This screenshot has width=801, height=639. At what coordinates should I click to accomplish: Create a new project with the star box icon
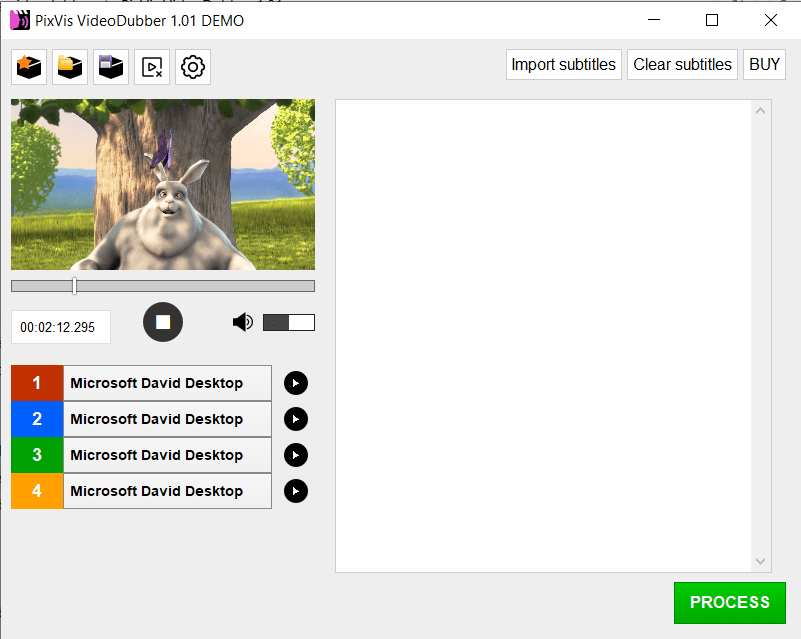(x=29, y=67)
